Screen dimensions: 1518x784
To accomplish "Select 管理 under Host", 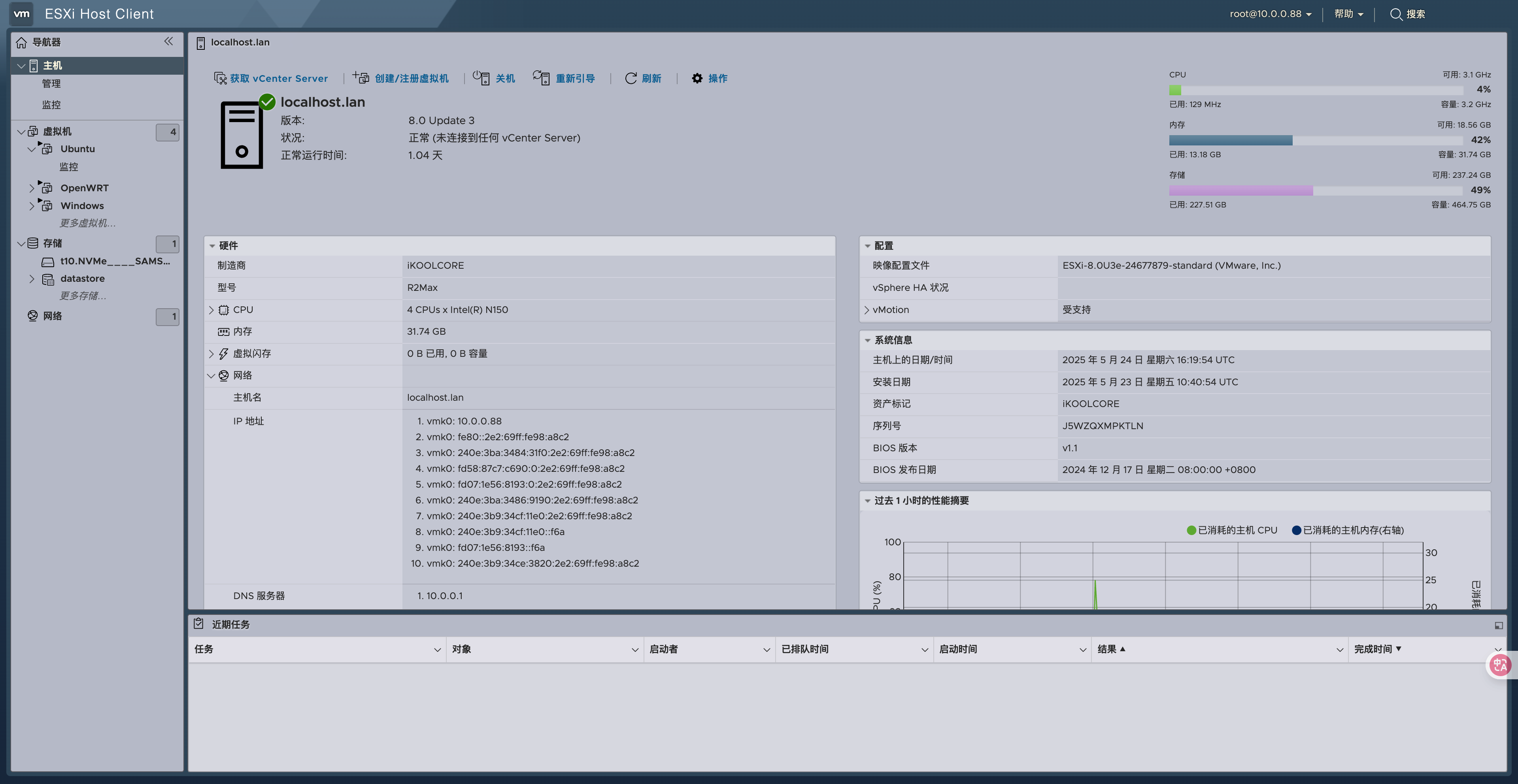I will click(51, 84).
